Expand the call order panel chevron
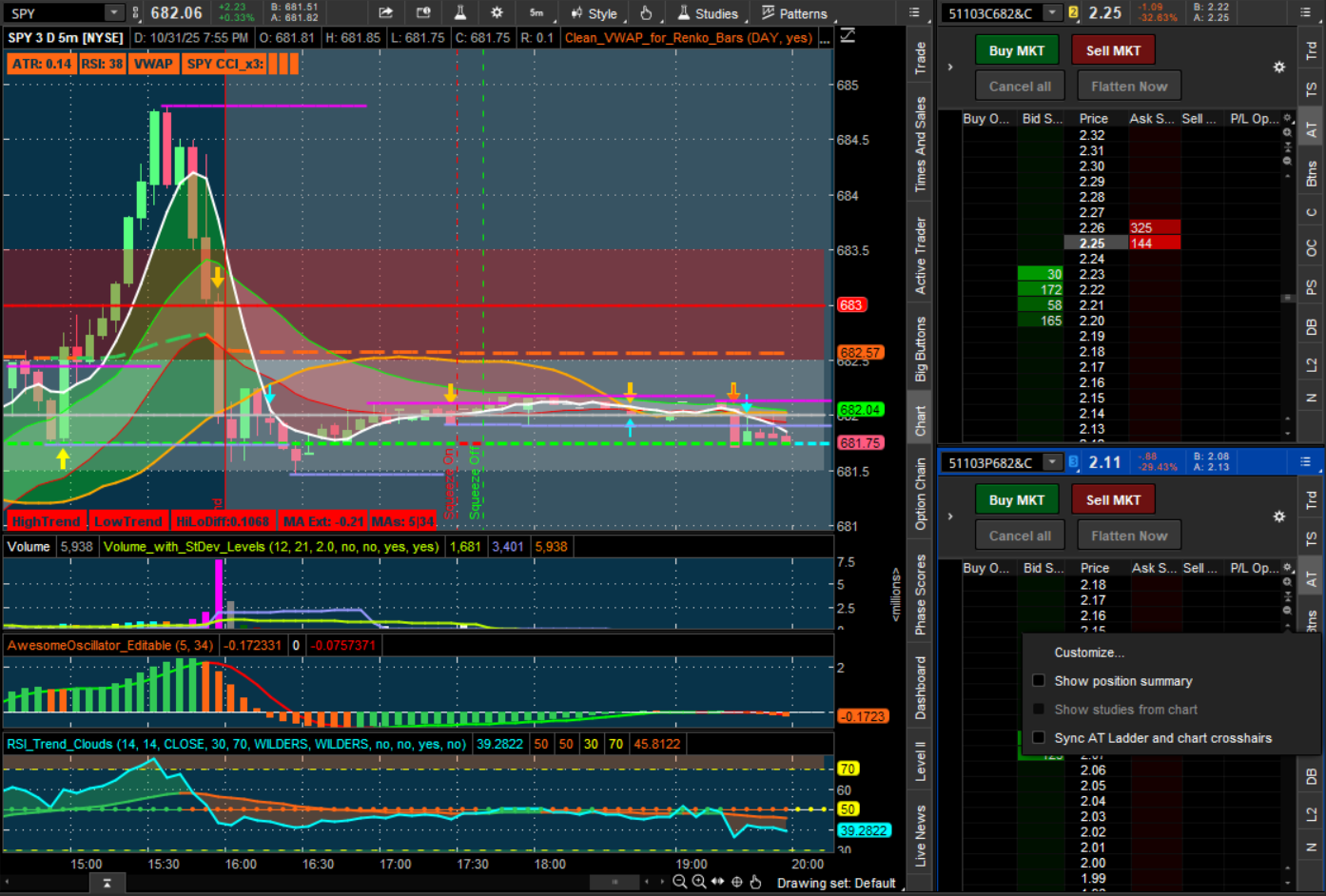Screen dimensions: 1326x896 [950, 68]
